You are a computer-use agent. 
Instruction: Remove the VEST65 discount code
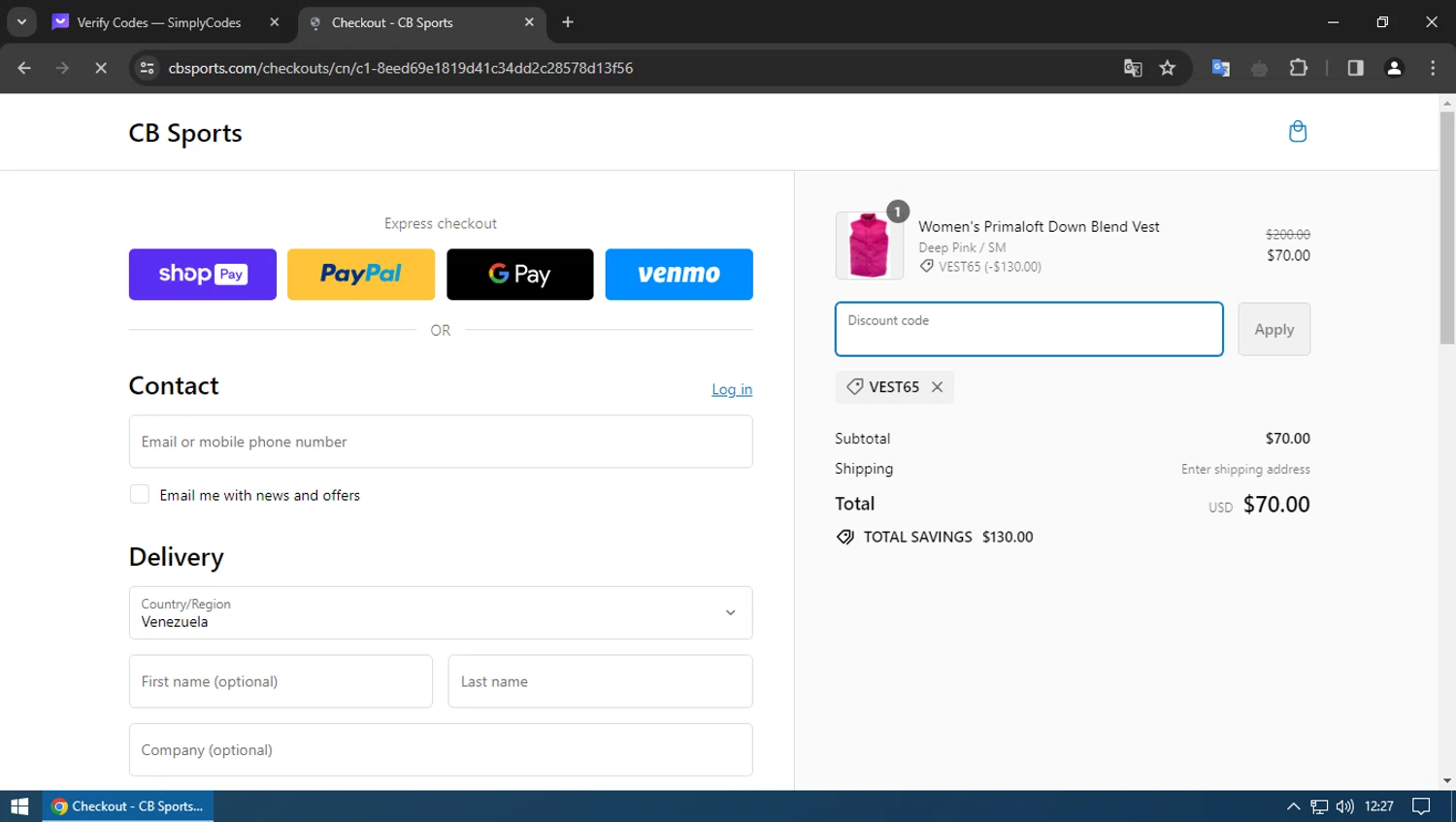click(937, 387)
